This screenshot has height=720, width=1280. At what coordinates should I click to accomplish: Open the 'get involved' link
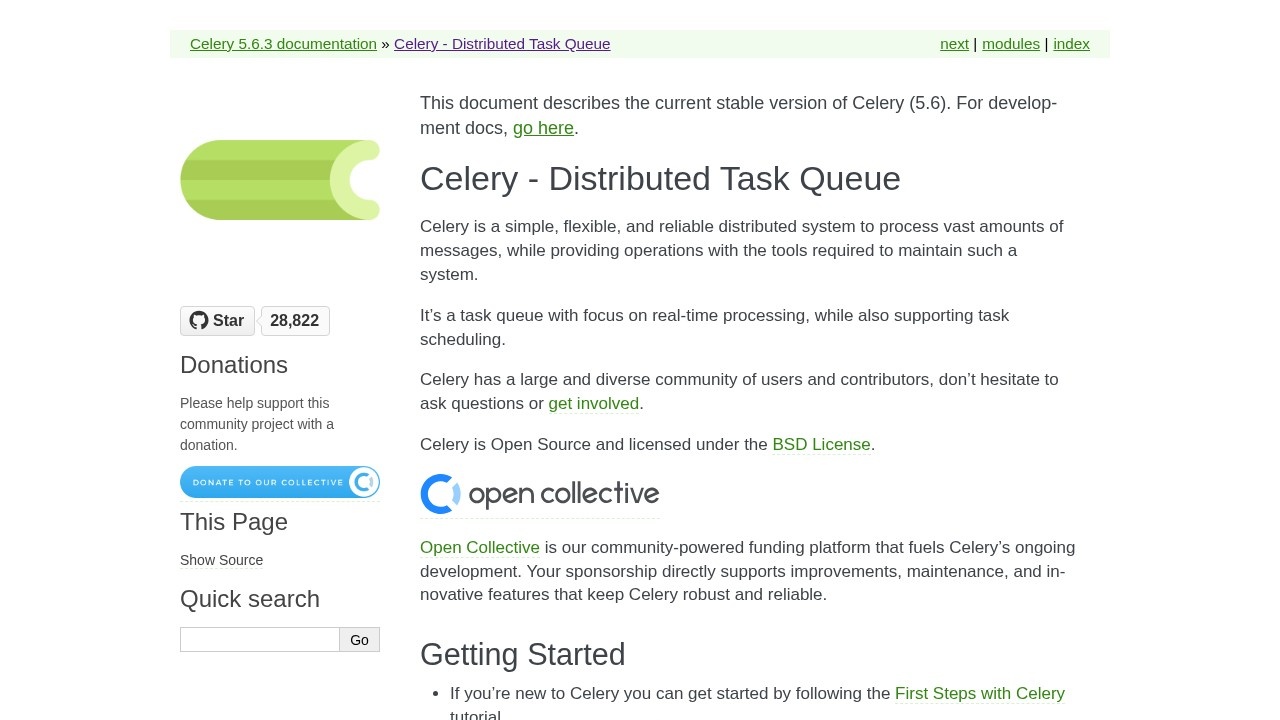[x=593, y=404]
